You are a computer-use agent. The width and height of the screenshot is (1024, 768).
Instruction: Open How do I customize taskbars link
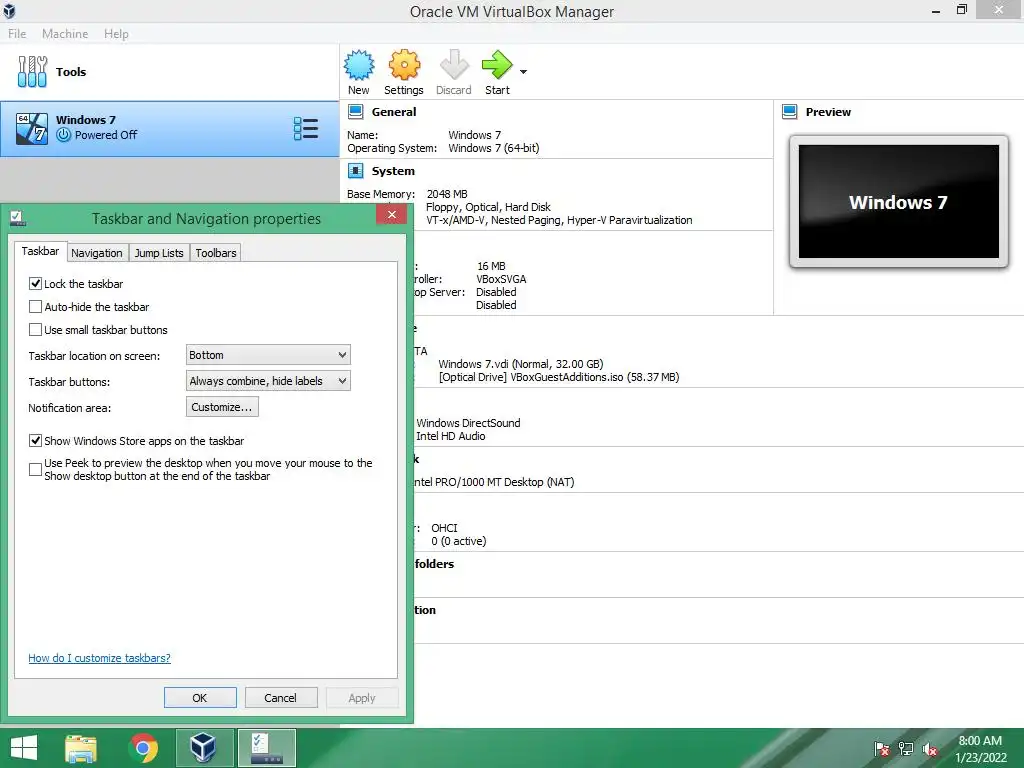pyautogui.click(x=99, y=658)
